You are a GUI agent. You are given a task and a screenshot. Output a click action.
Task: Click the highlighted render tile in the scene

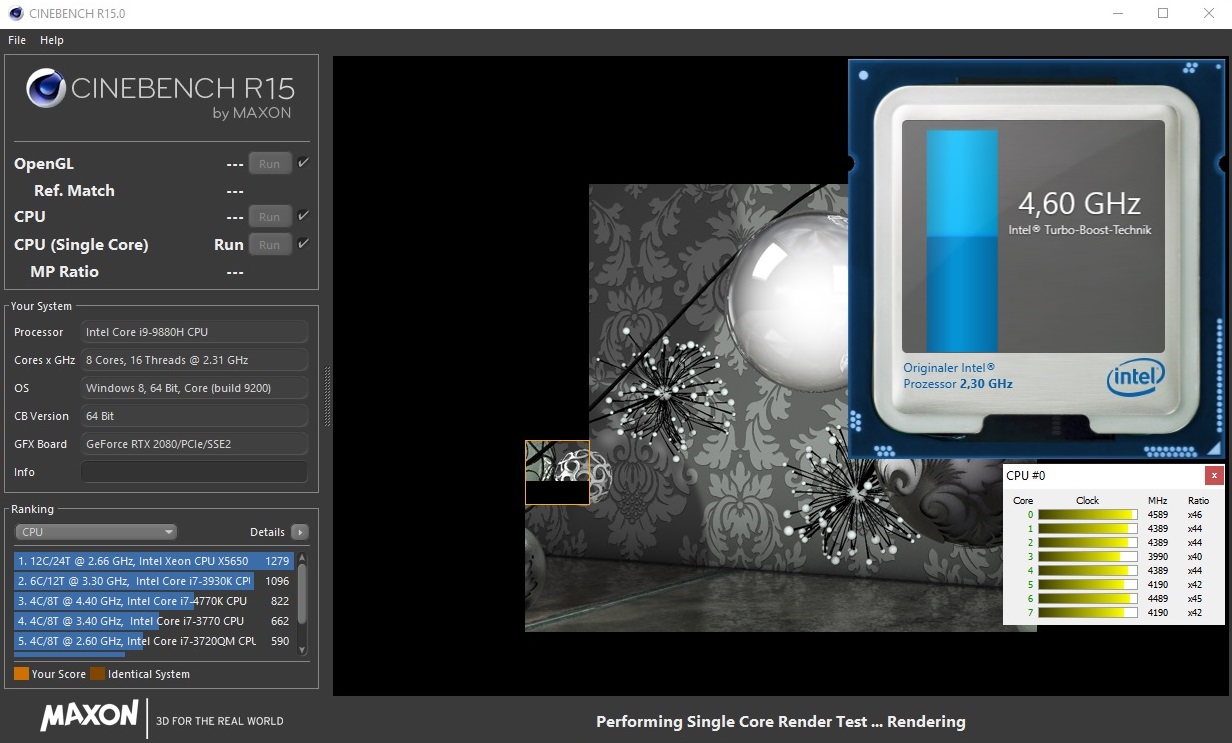[557, 472]
